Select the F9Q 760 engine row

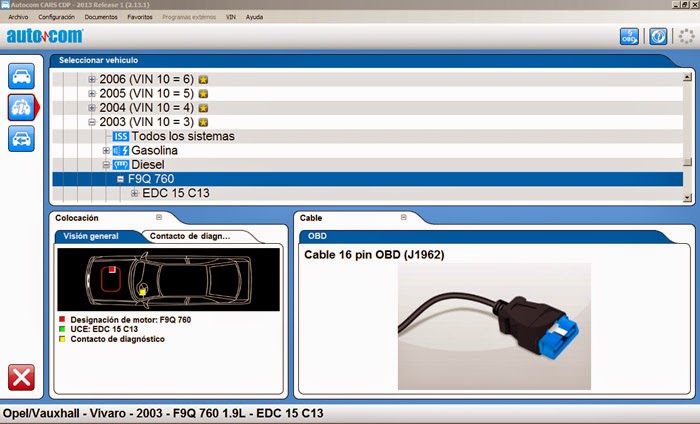[368, 179]
